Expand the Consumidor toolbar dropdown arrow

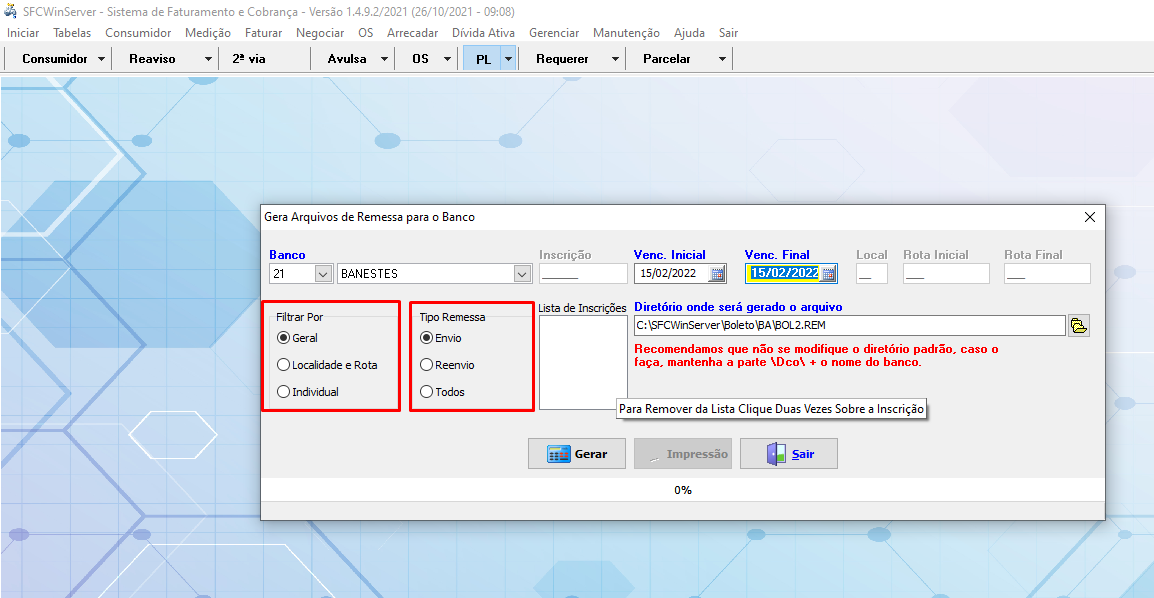click(x=101, y=59)
